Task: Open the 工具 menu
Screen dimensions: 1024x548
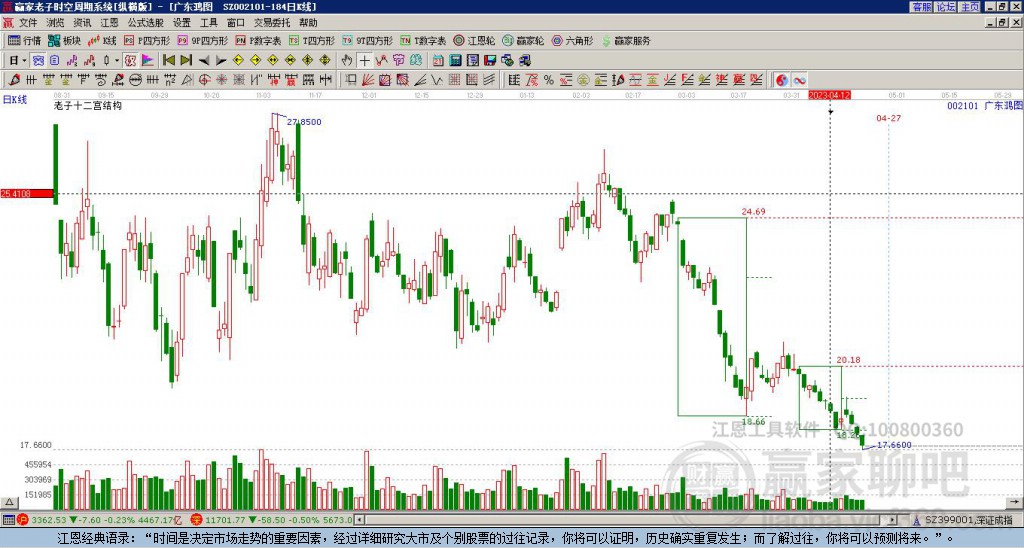Action: 208,23
